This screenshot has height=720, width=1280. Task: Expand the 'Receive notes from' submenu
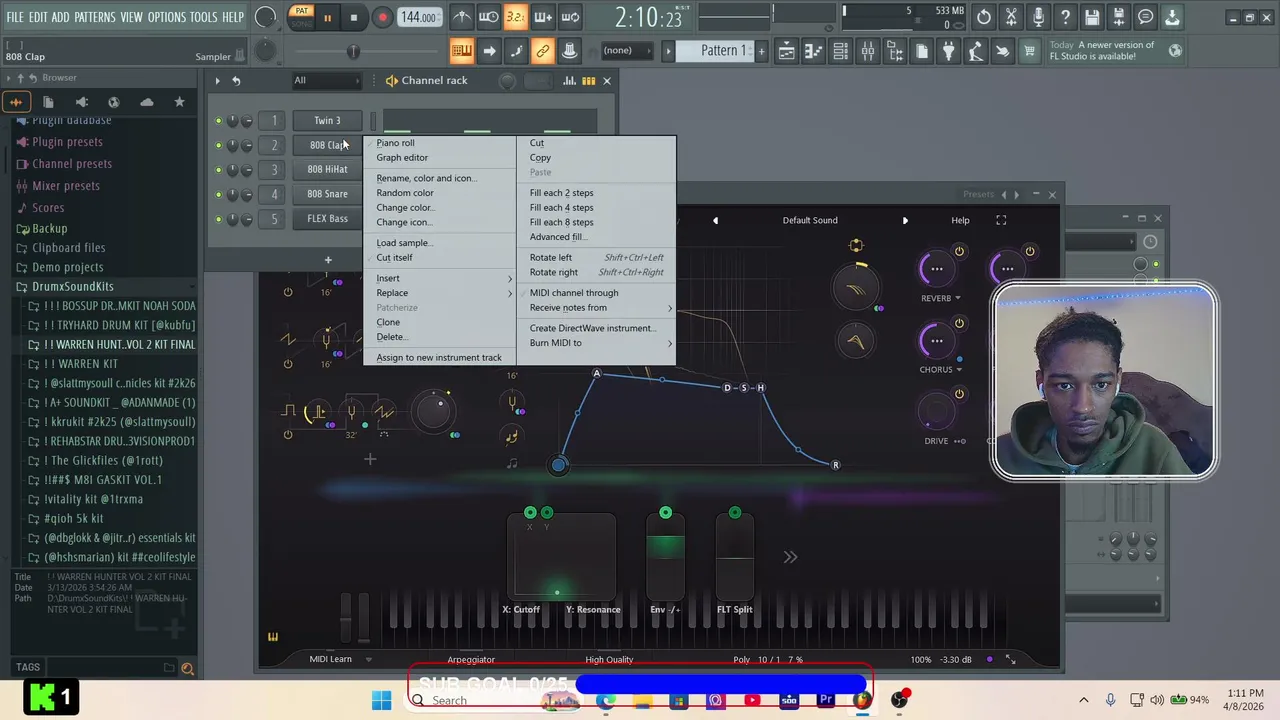tap(598, 308)
